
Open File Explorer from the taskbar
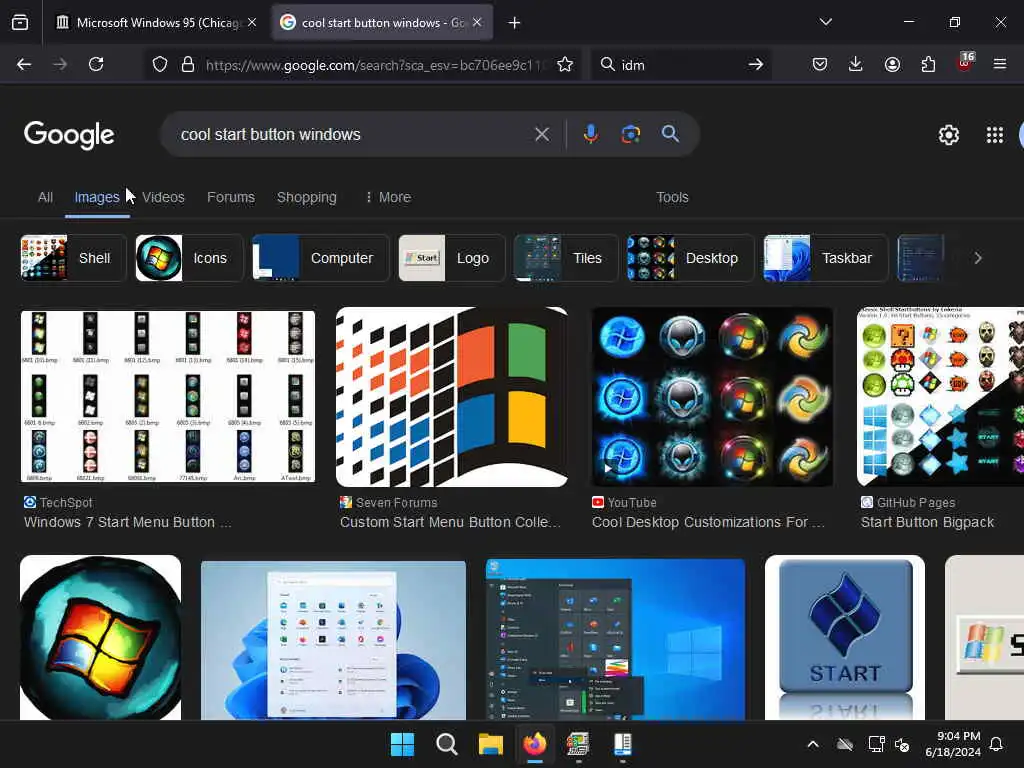[490, 744]
